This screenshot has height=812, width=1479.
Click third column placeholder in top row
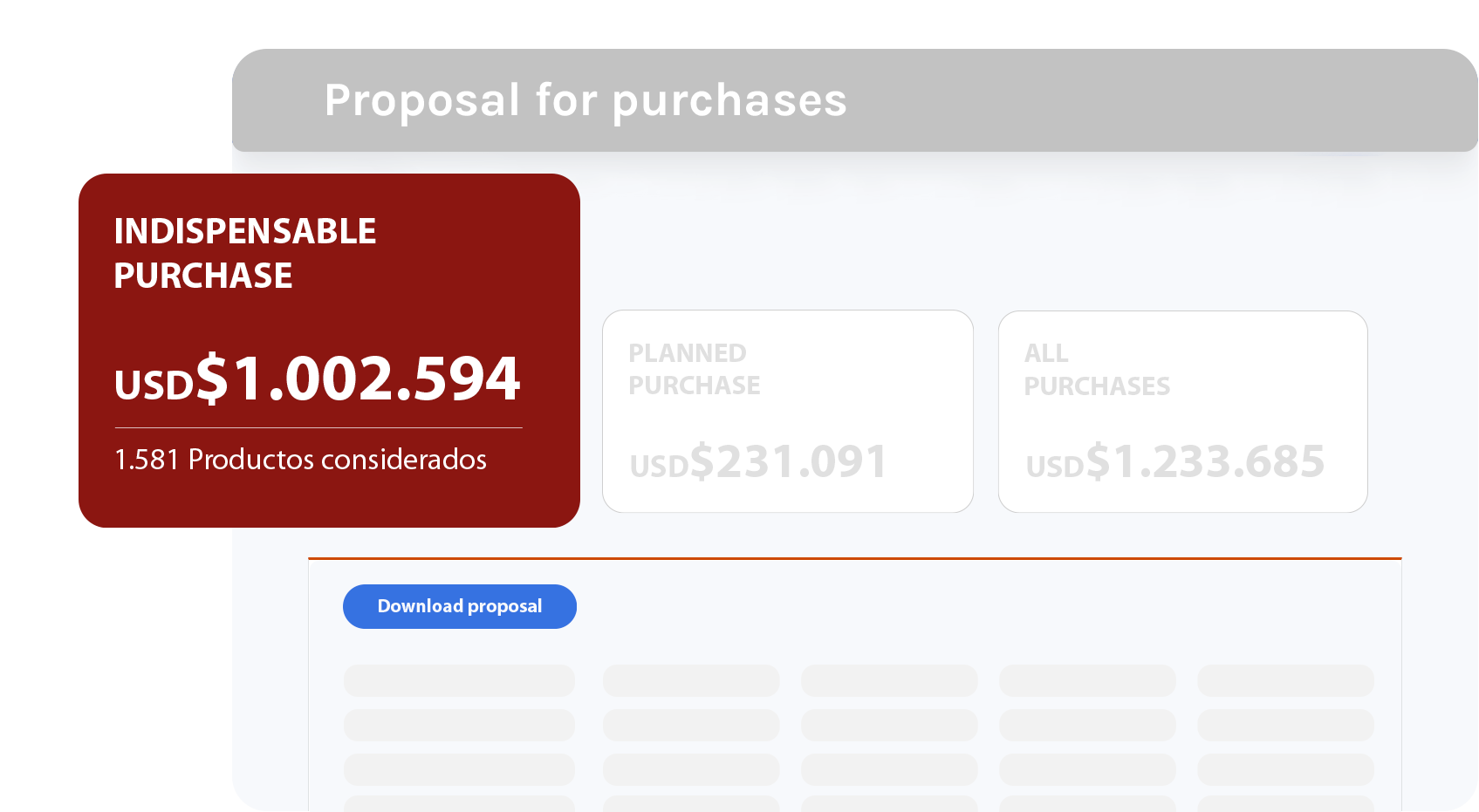[x=889, y=680]
